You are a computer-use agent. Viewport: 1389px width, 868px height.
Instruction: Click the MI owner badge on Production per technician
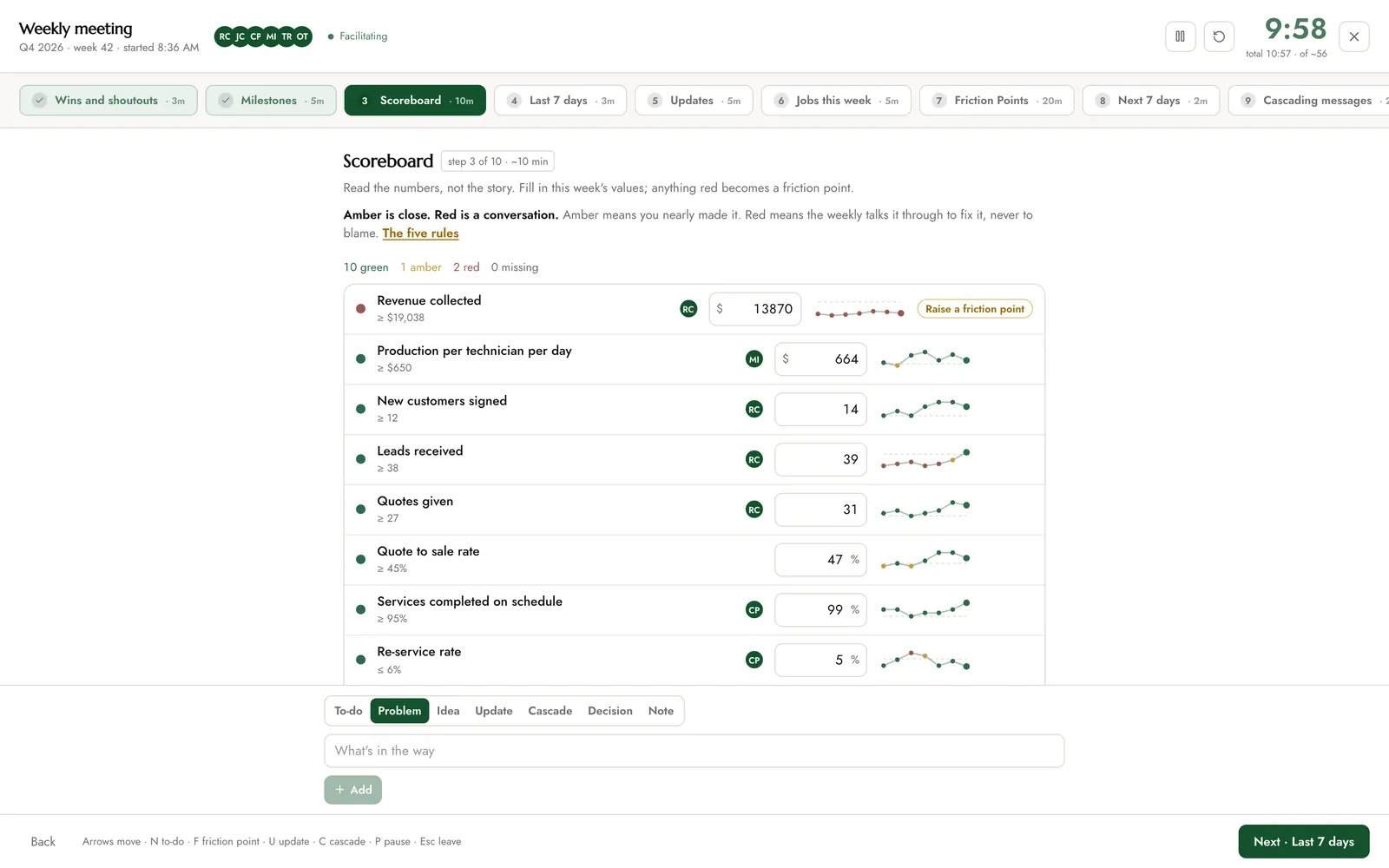pos(754,359)
